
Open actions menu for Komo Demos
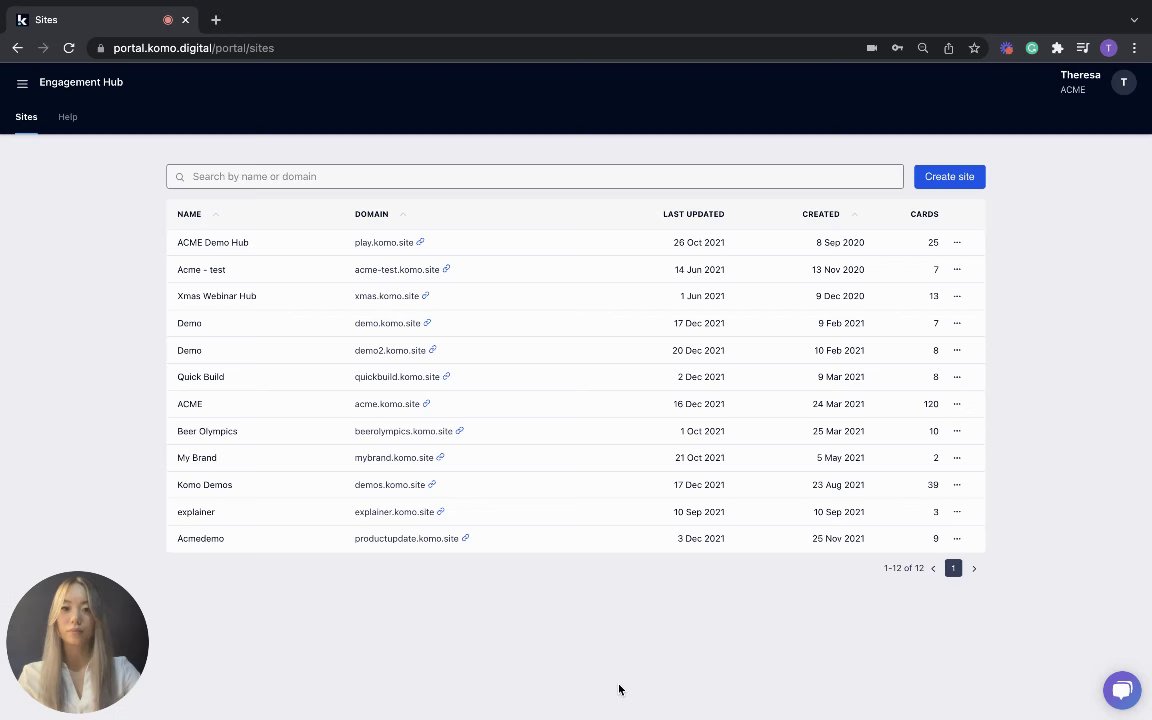957,485
